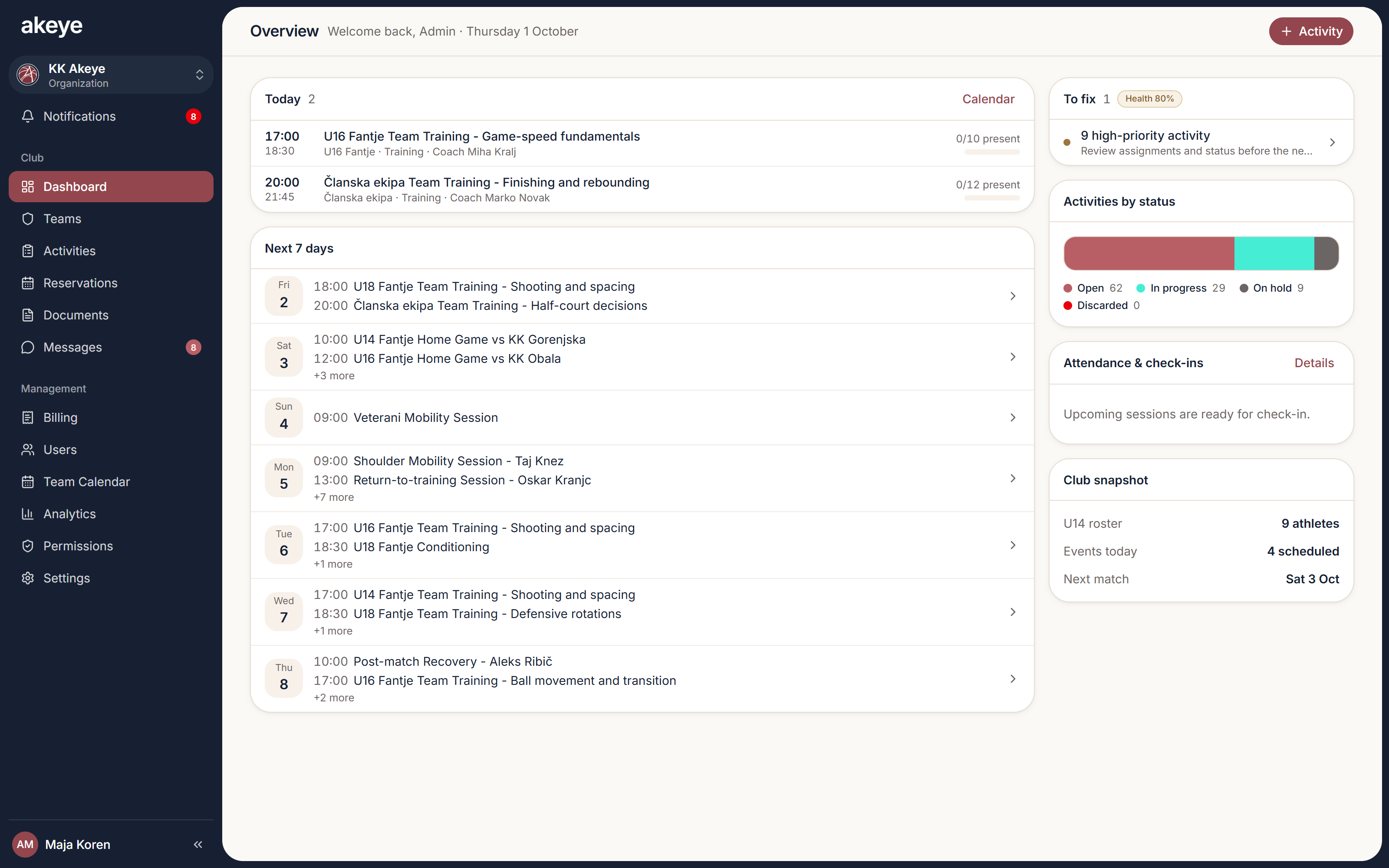Screen dimensions: 1389x868
Task: Expand the Tue 6 day row chevron
Action: 1013,546
